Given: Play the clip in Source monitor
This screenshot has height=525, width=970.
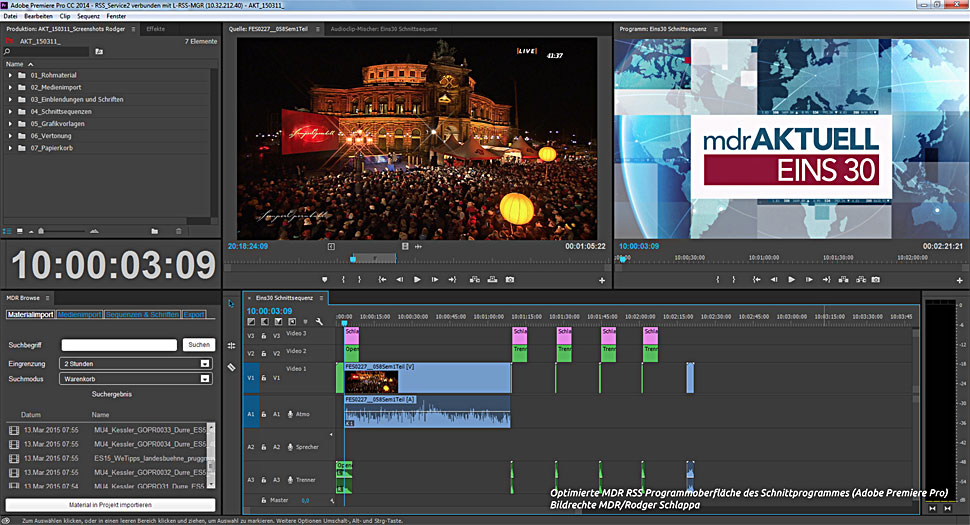Looking at the screenshot, I should 418,280.
